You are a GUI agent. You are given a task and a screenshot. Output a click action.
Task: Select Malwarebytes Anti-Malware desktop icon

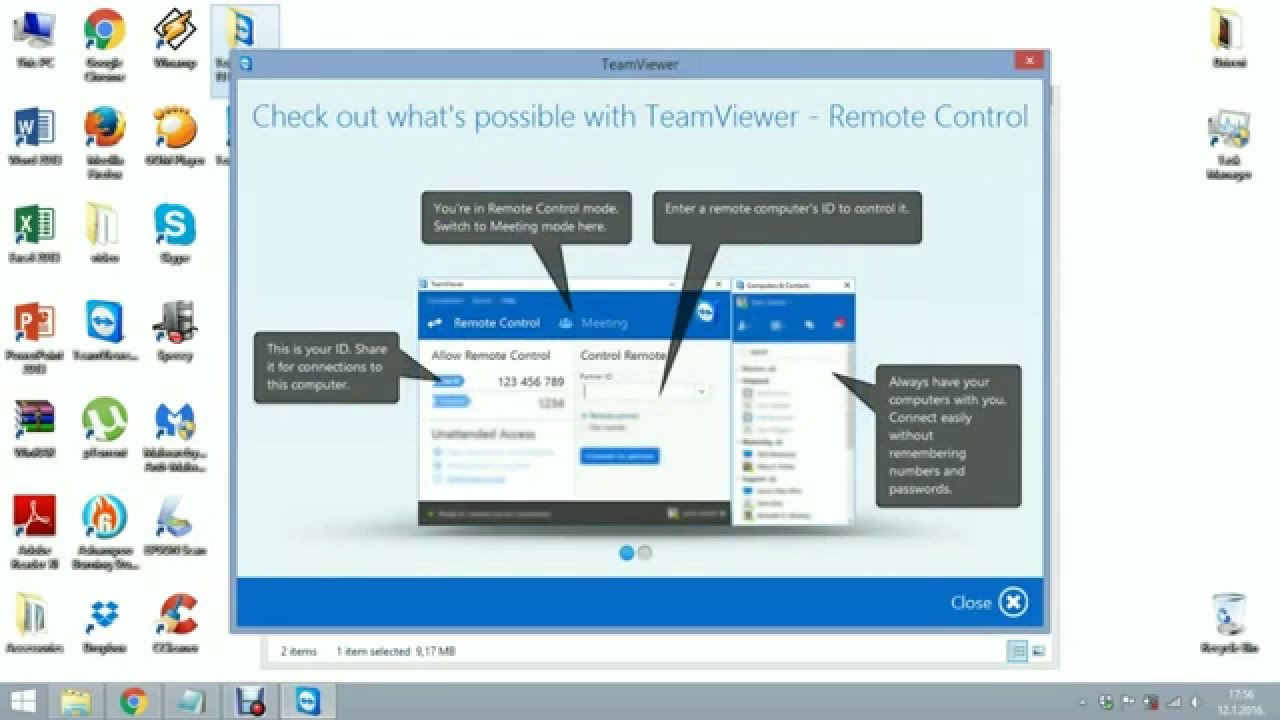point(176,437)
